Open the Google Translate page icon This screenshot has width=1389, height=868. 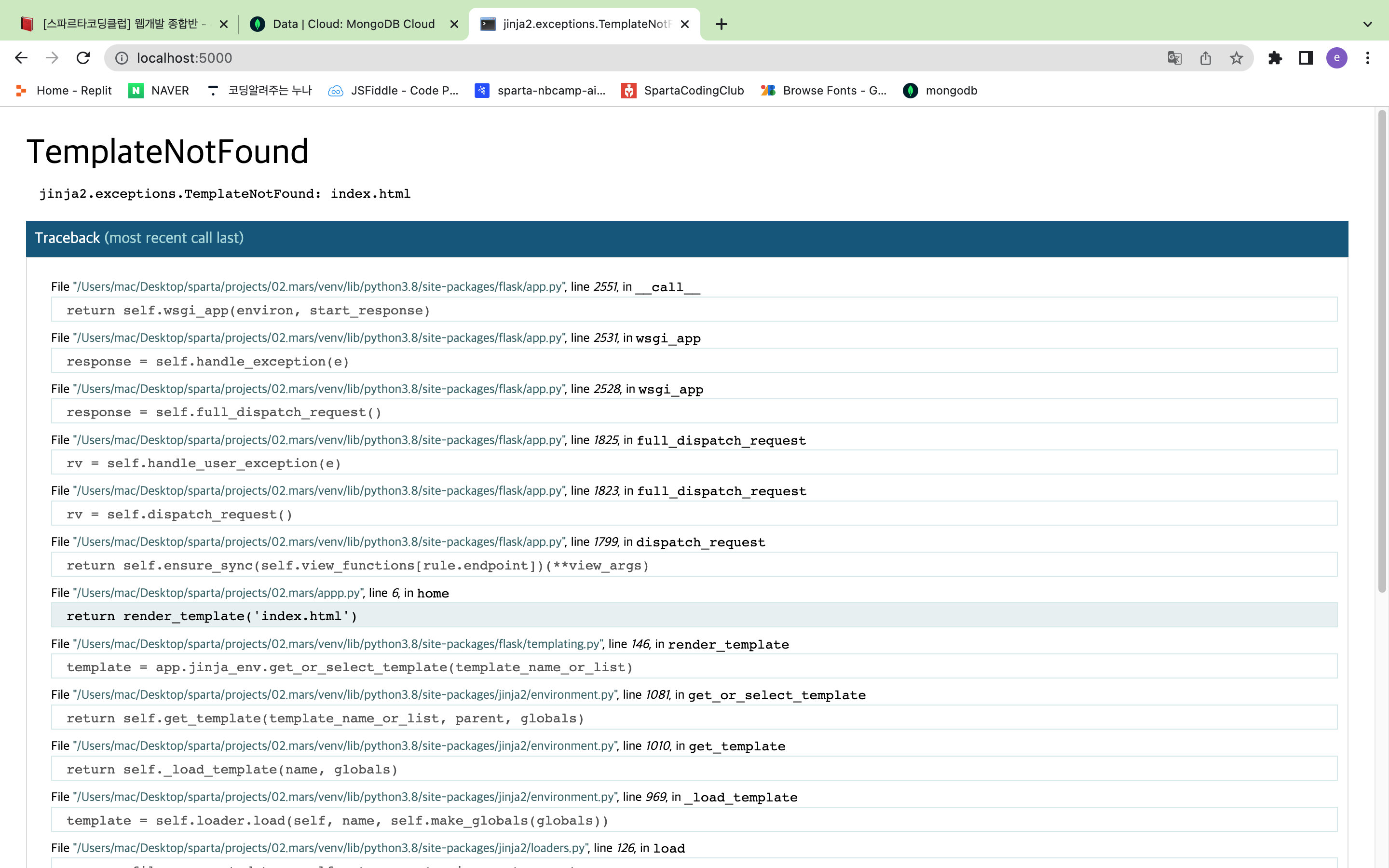pyautogui.click(x=1174, y=58)
